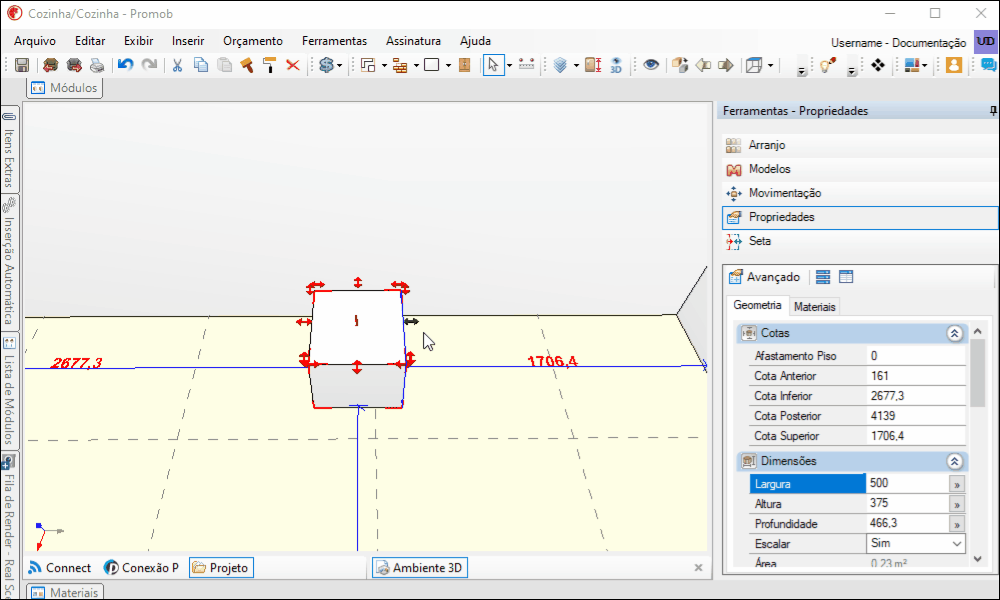Click the 3D view toolbar icon
1000x600 pixels.
(x=616, y=65)
